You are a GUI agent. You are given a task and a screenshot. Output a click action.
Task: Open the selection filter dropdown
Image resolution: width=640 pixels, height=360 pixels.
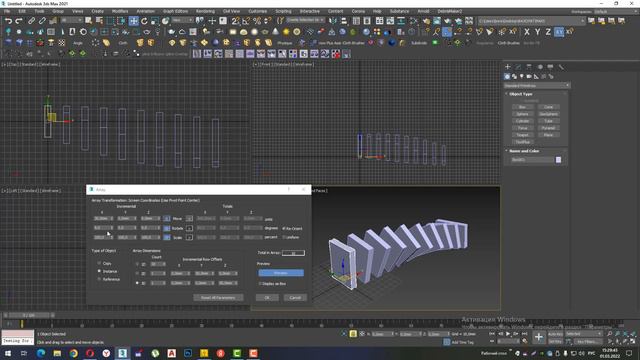[x=72, y=20]
